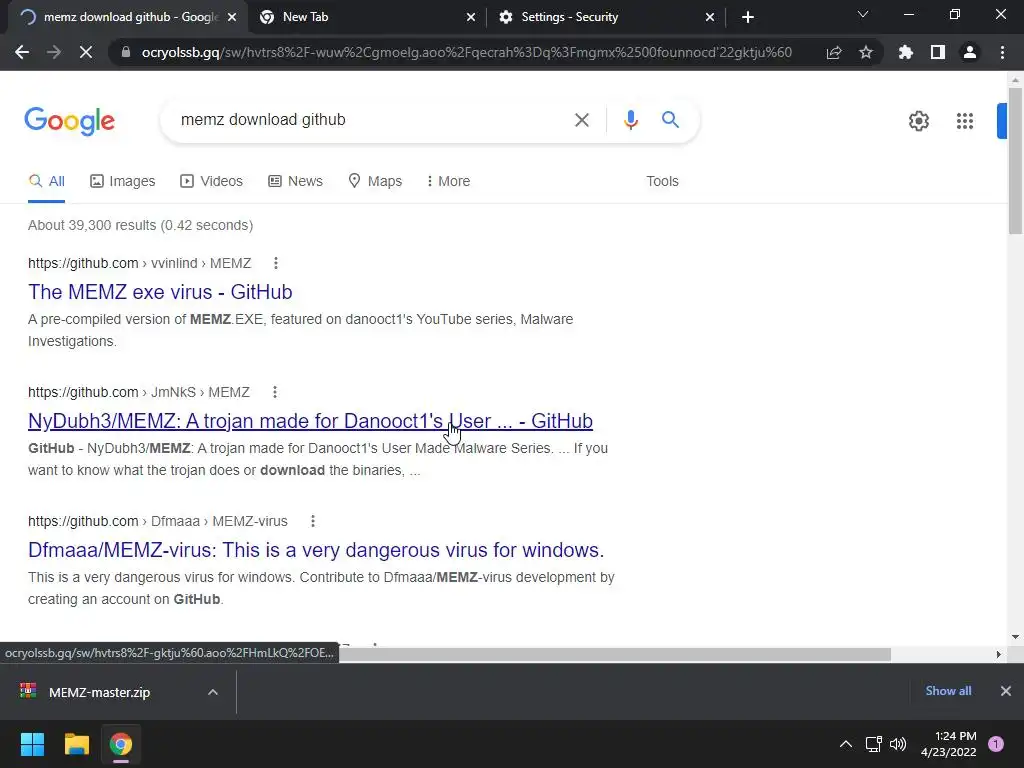Image resolution: width=1024 pixels, height=768 pixels.
Task: Open options for JmNkS MEMZ result
Action: [x=275, y=392]
